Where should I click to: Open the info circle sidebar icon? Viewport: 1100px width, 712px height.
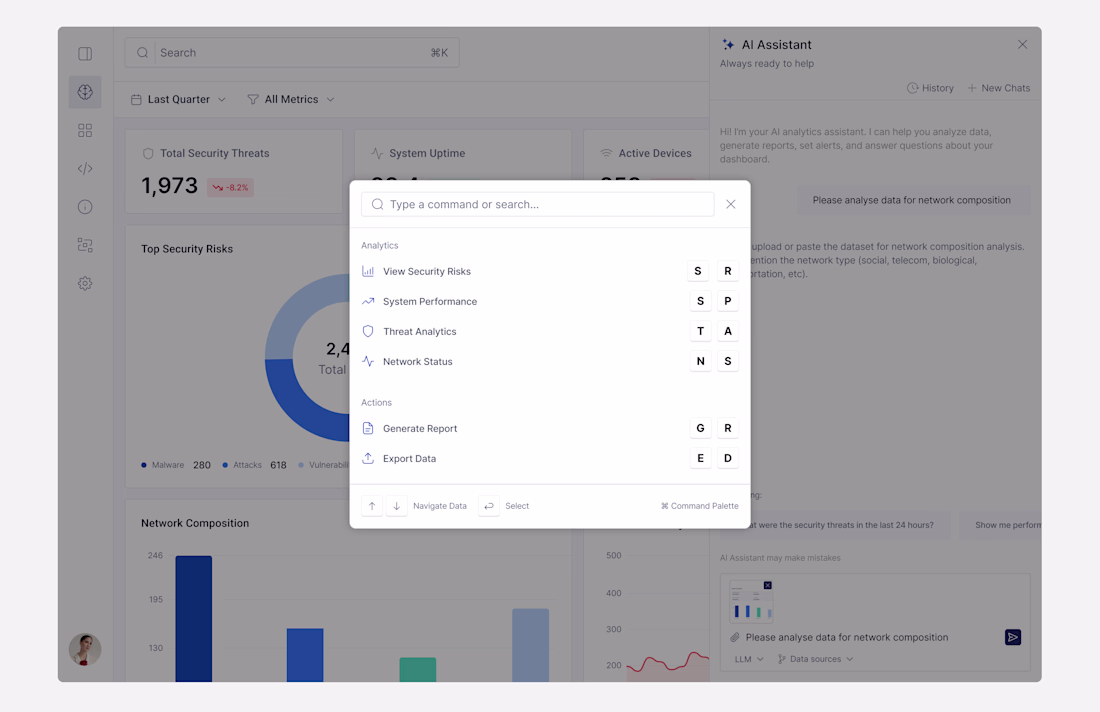pos(85,207)
